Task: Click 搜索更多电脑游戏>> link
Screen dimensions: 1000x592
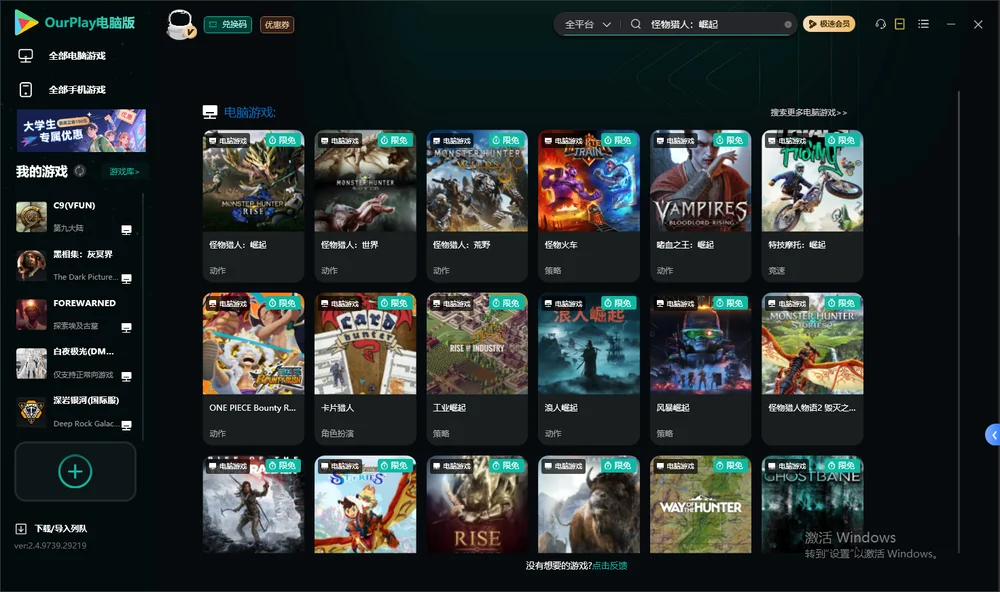Action: (808, 112)
